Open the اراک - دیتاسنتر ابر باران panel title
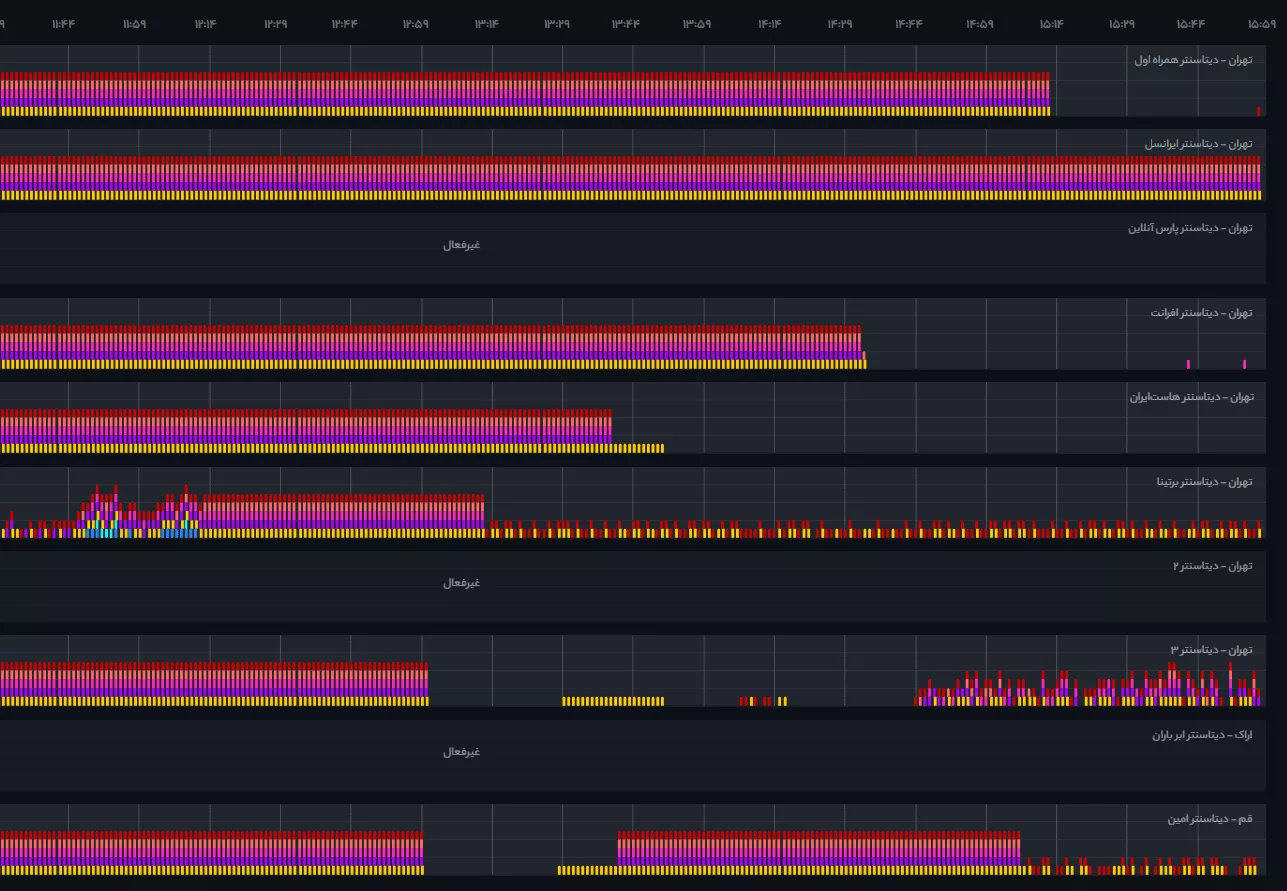 [1201, 735]
